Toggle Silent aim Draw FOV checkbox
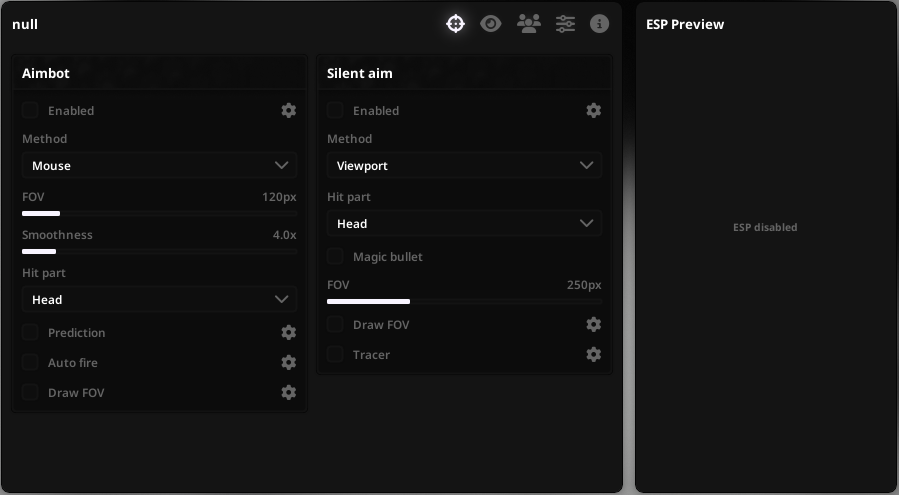The width and height of the screenshot is (899, 495). click(x=335, y=324)
